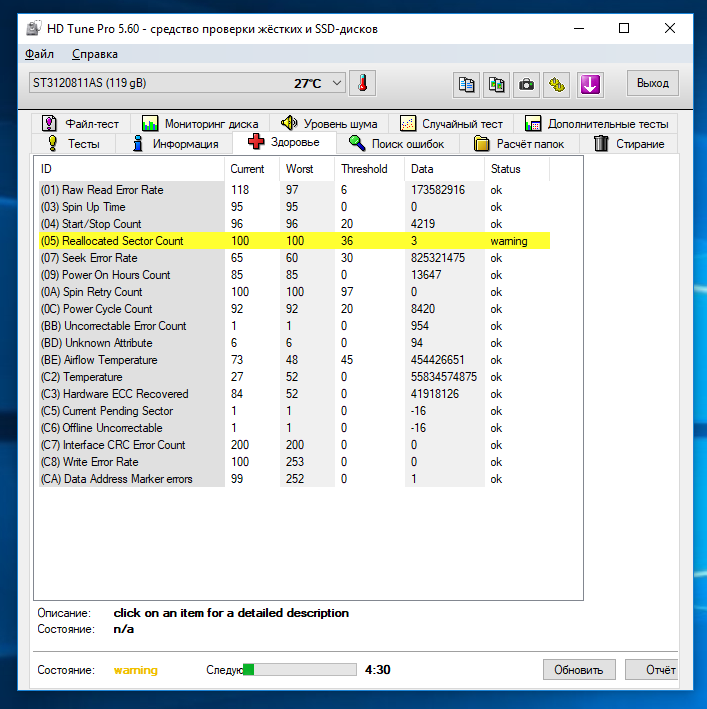
Task: Select the Seek Error Rate row
Action: tap(294, 258)
